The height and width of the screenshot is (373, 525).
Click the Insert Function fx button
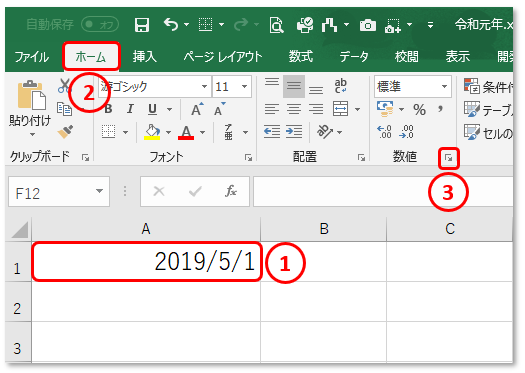click(231, 191)
